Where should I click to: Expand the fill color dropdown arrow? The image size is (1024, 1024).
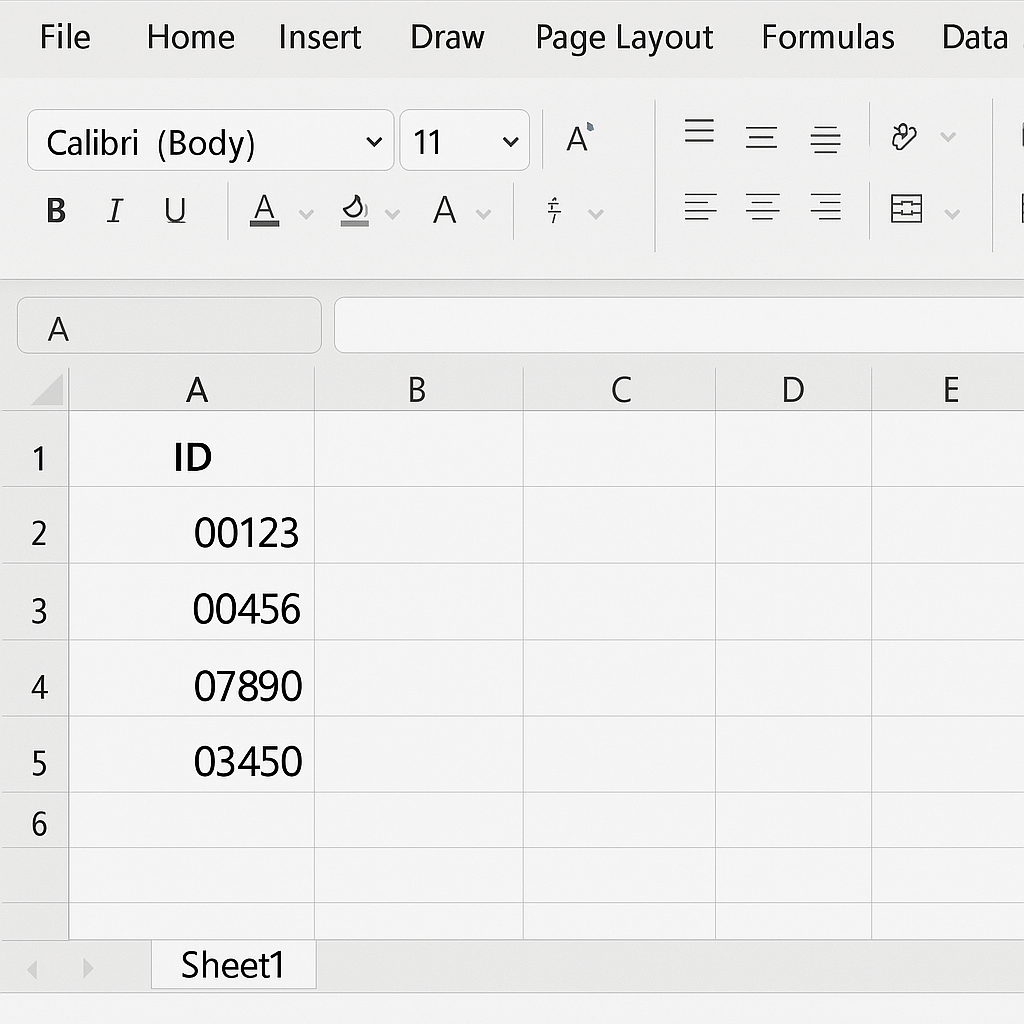pos(392,214)
